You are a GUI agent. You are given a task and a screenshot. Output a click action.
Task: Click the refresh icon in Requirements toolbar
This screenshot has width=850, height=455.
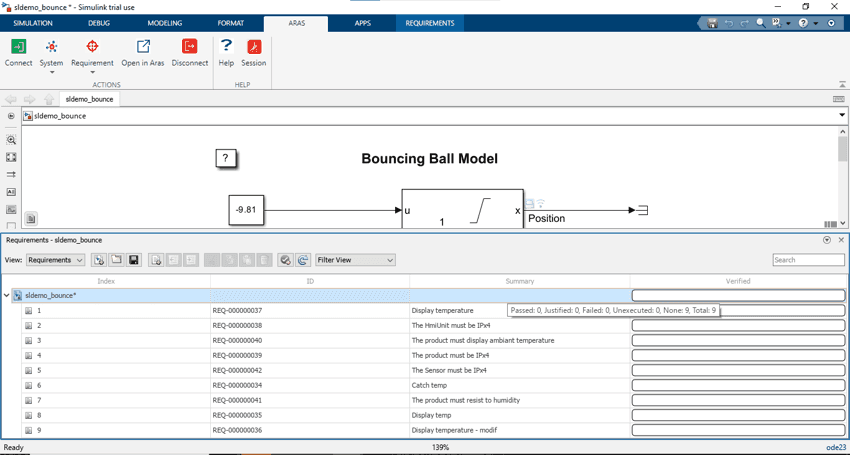(x=303, y=260)
